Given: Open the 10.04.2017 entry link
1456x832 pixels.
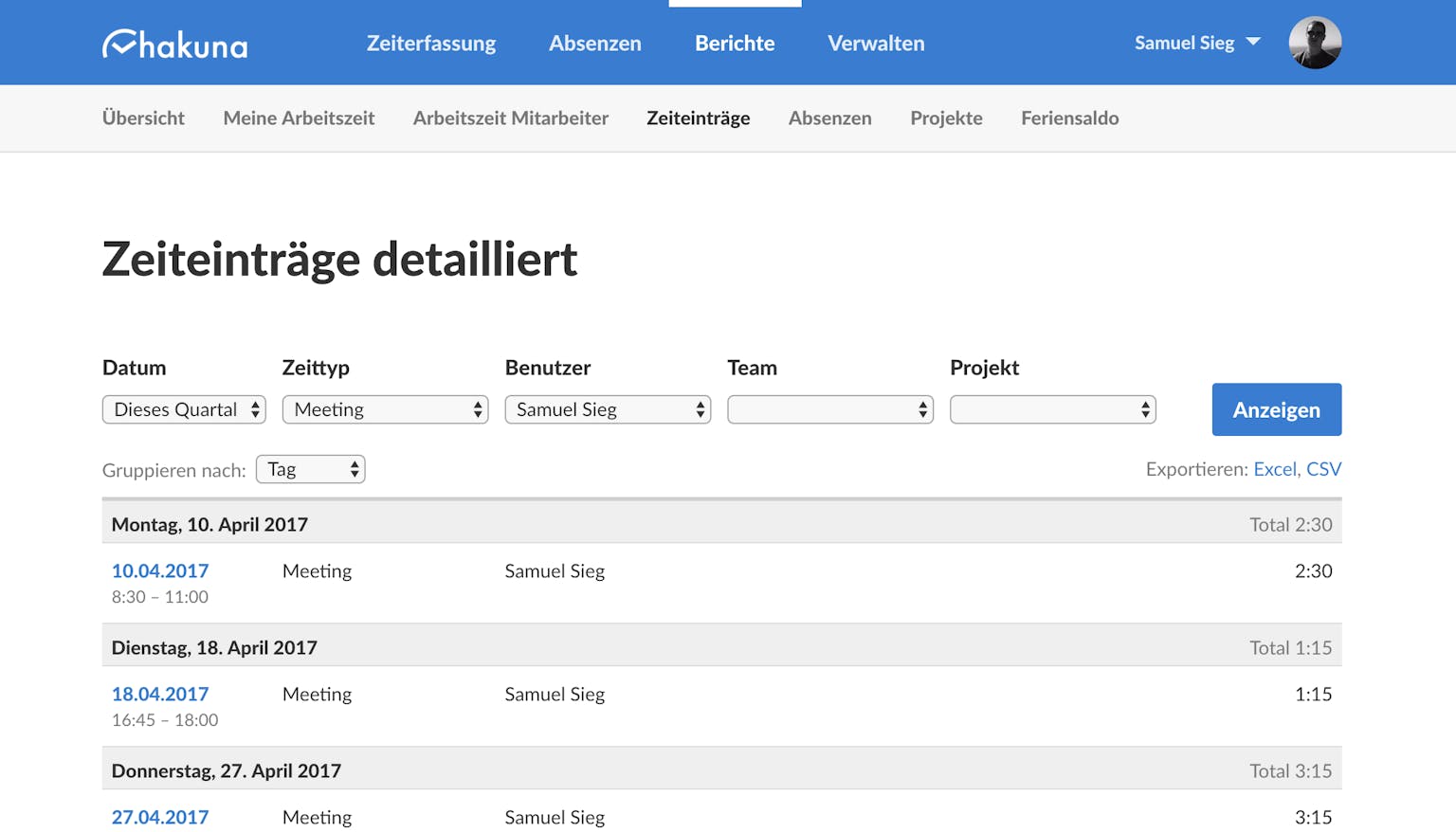Looking at the screenshot, I should [160, 570].
